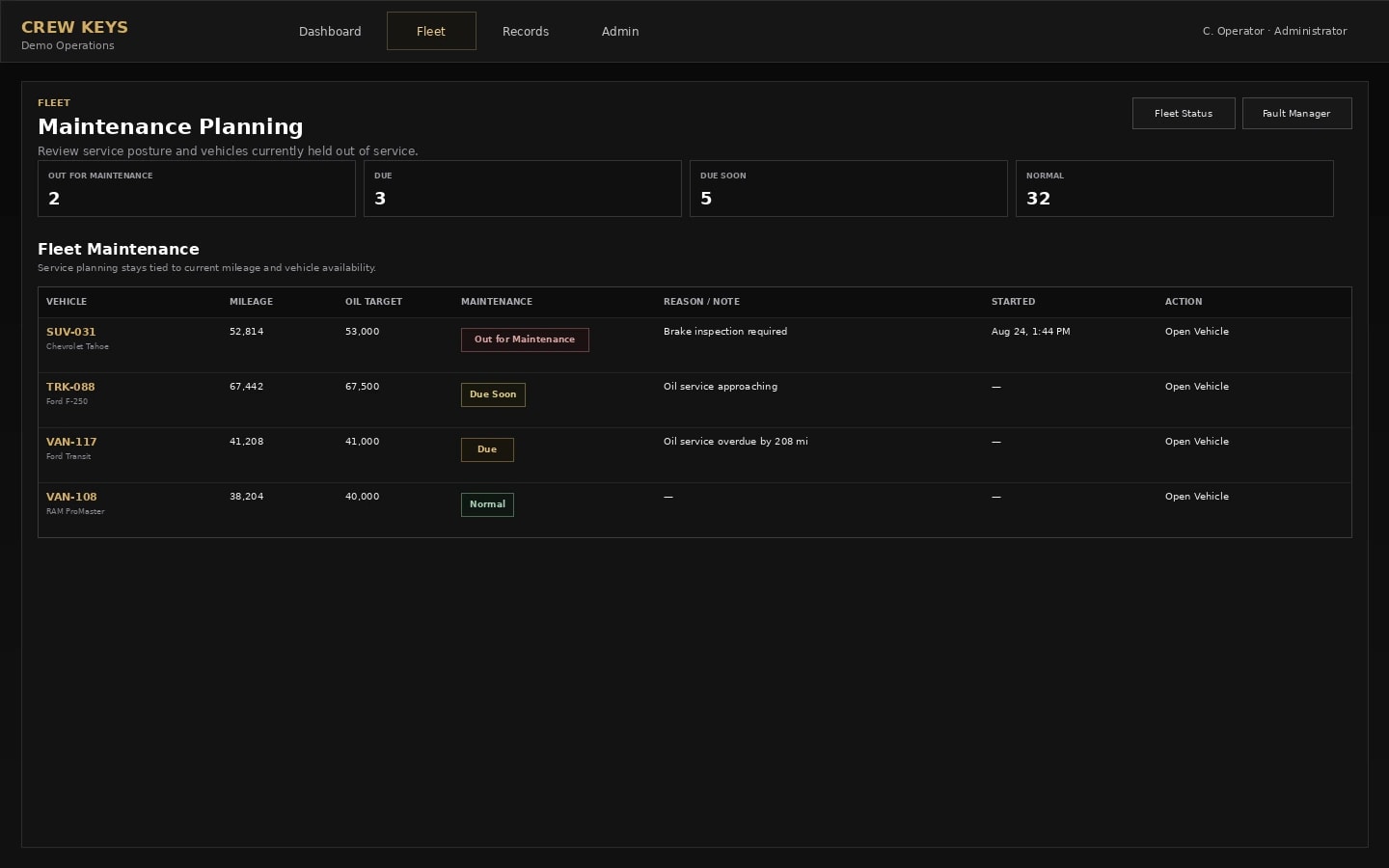Click the VAN-108 vehicle name
The width and height of the screenshot is (1389, 868).
[71, 497]
